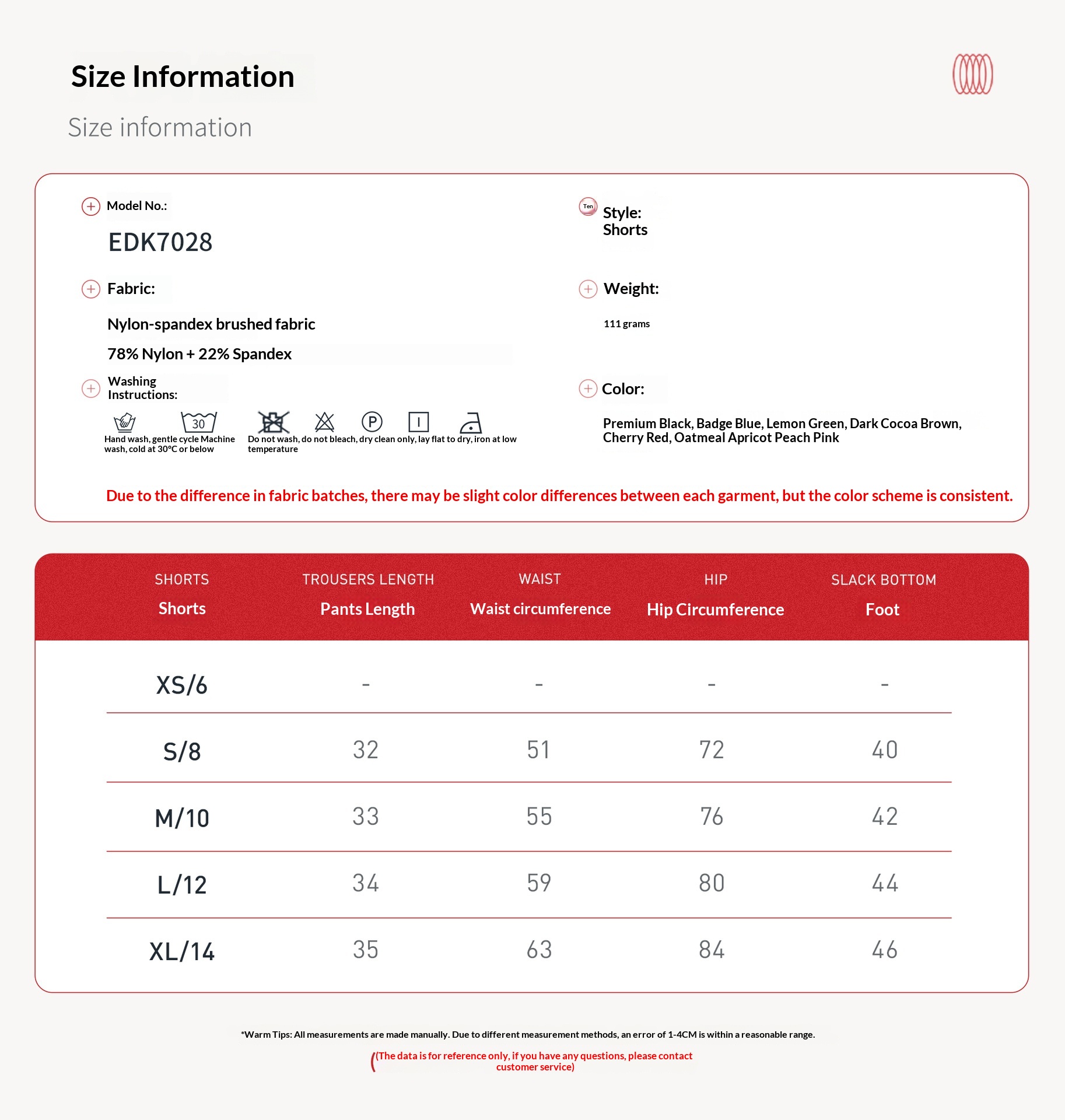The width and height of the screenshot is (1065, 1120).
Task: Click the EDK7028 model number text
Action: click(160, 242)
